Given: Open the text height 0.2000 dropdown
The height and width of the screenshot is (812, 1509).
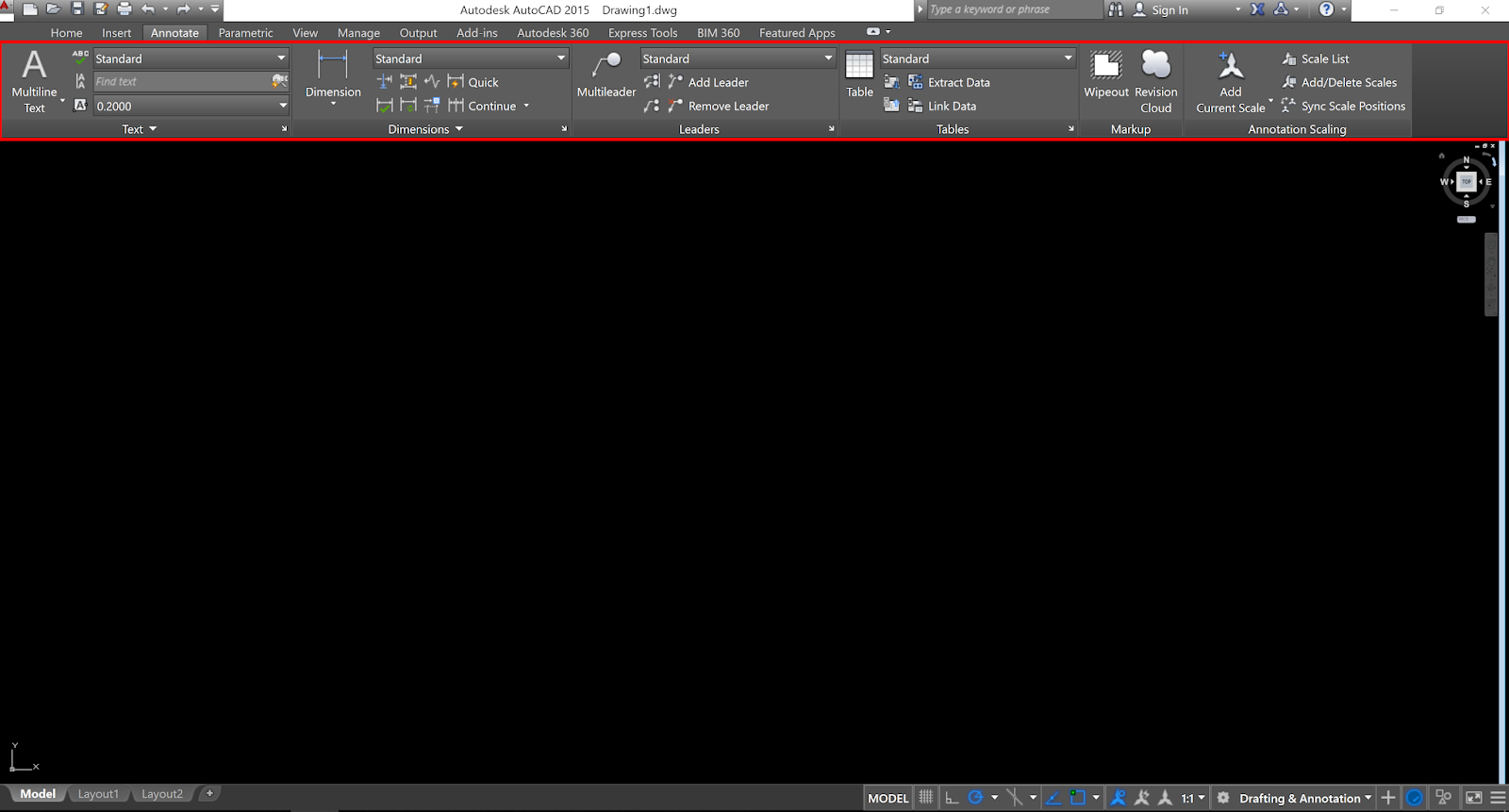Looking at the screenshot, I should tap(191, 107).
